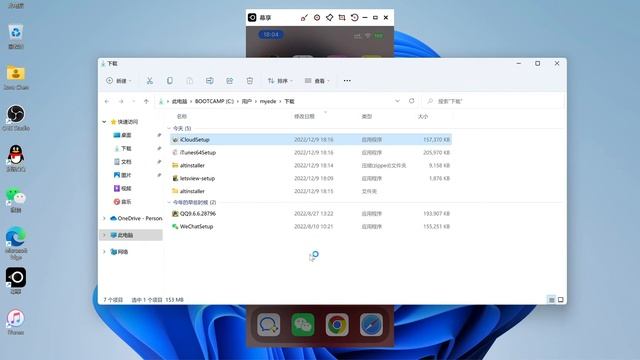Go up one folder with Up arrow
The width and height of the screenshot is (640, 360).
coord(146,101)
